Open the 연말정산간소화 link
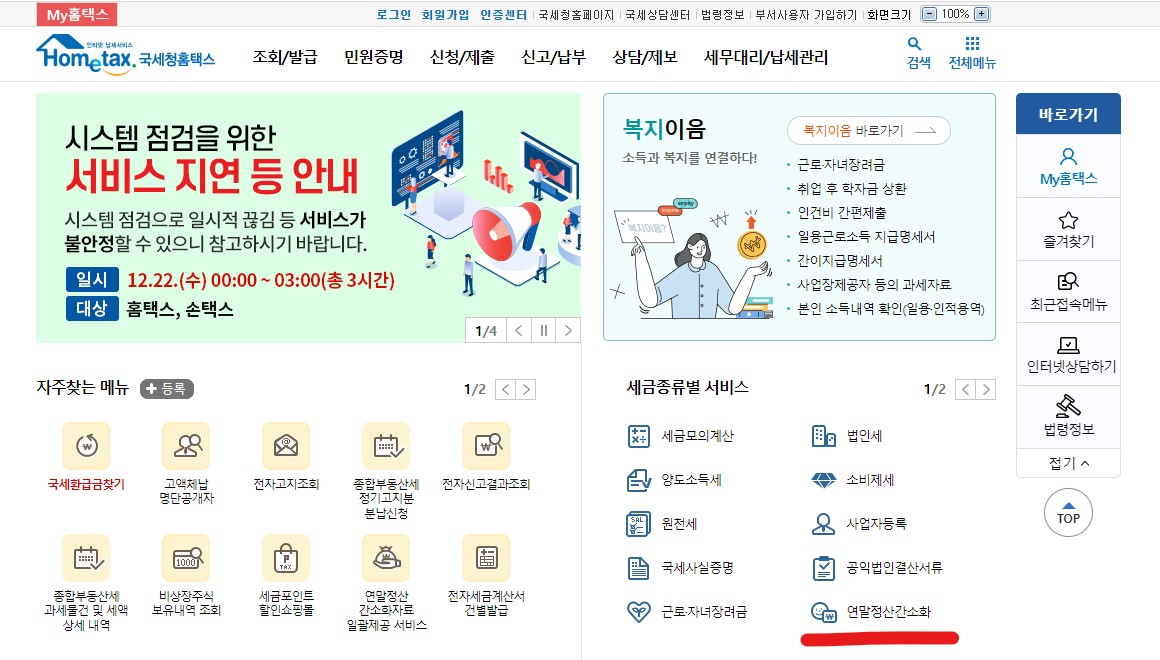Screen dimensions: 1160x660 click(x=888, y=612)
